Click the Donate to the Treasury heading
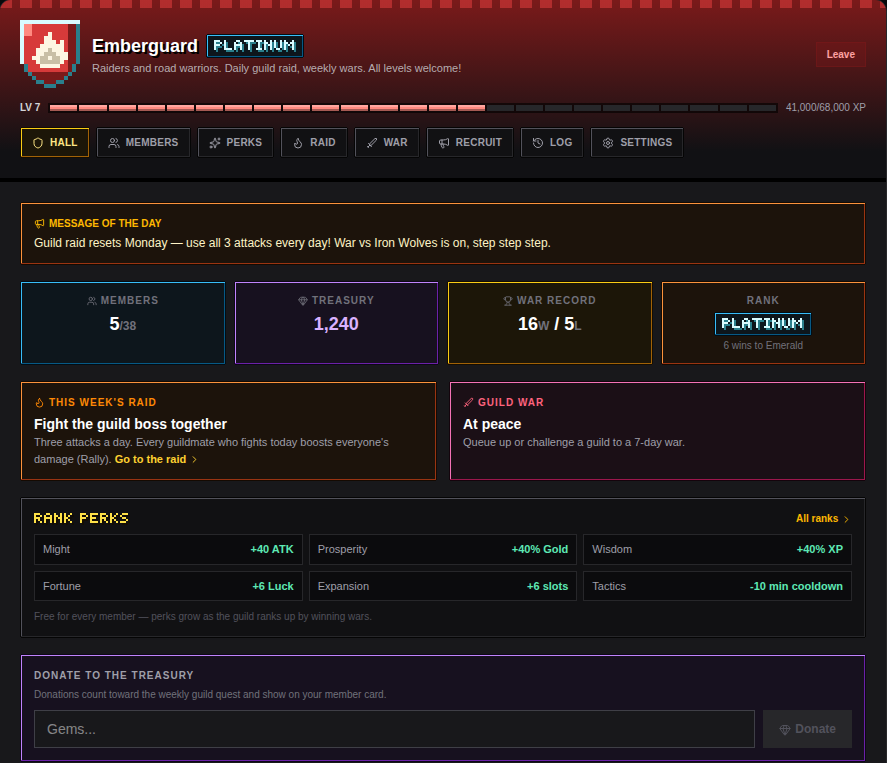 114,675
